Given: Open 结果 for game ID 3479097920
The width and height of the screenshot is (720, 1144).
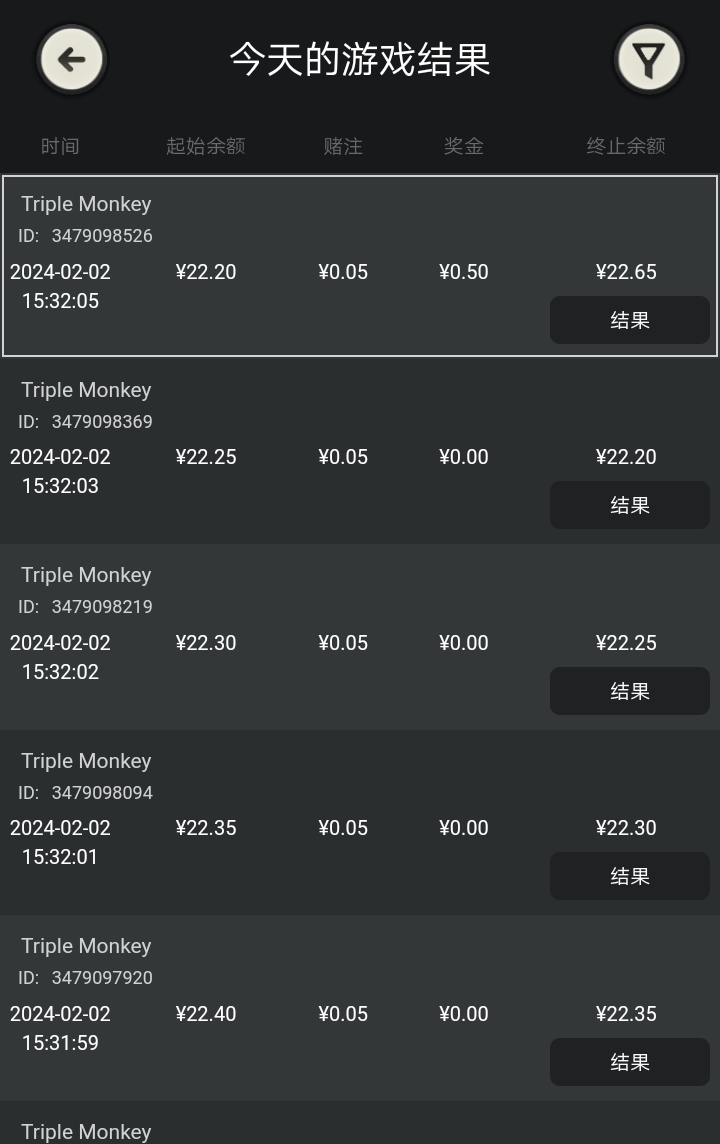Looking at the screenshot, I should point(630,1062).
